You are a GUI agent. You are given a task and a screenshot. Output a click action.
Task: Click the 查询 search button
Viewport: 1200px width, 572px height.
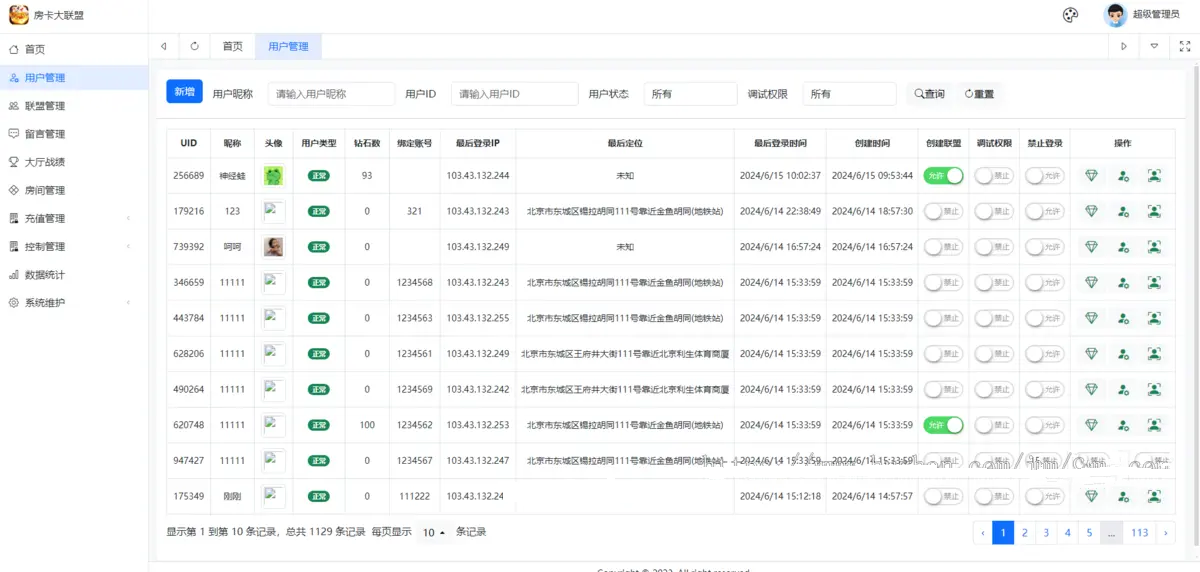click(x=929, y=94)
